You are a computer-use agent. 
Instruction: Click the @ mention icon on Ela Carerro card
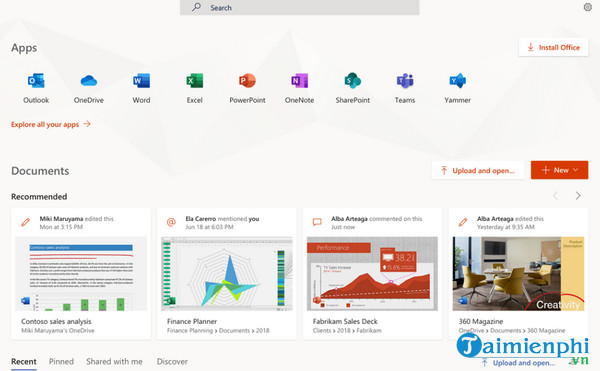coord(171,222)
